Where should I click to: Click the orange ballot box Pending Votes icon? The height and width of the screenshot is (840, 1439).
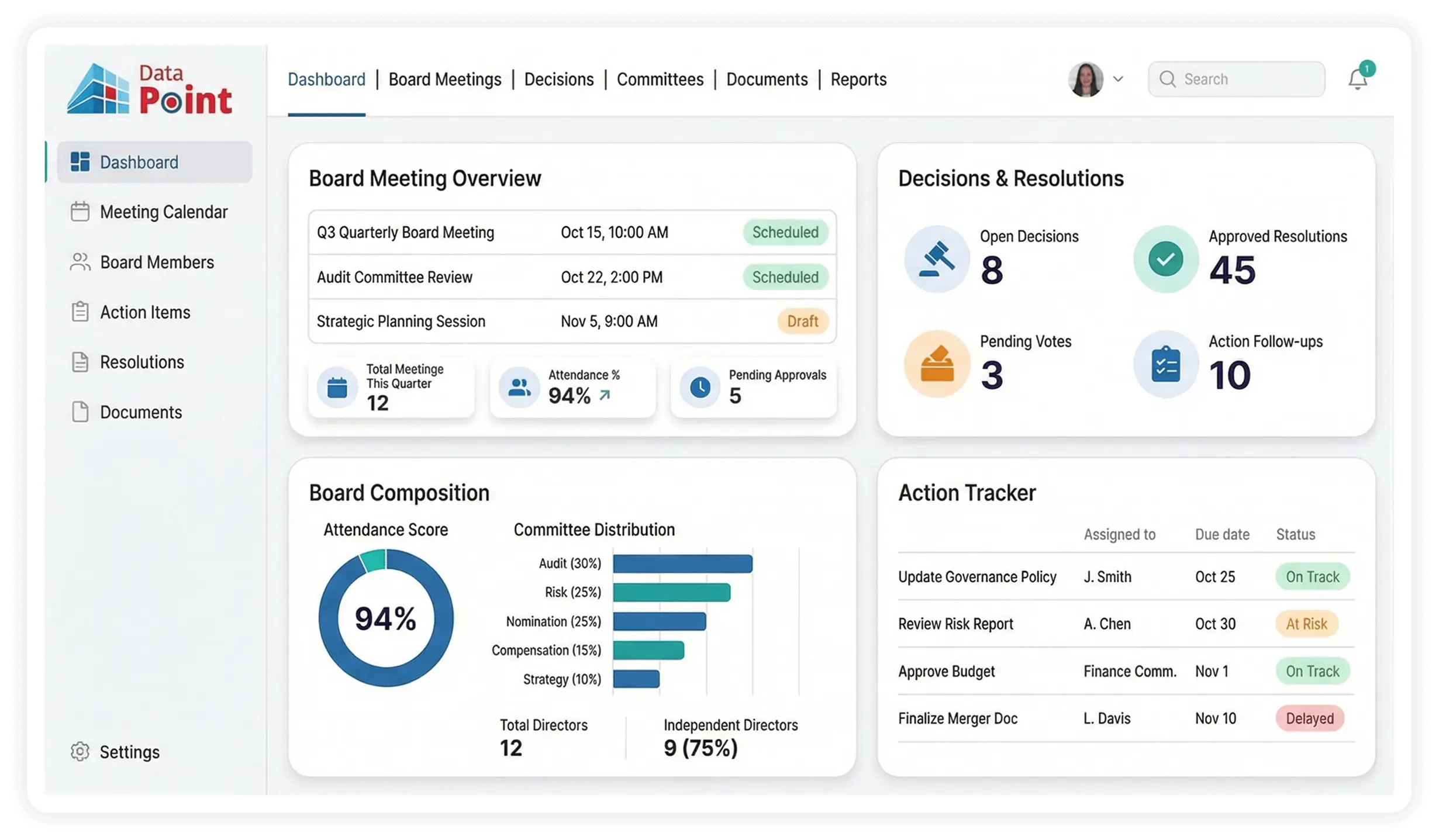tap(937, 364)
